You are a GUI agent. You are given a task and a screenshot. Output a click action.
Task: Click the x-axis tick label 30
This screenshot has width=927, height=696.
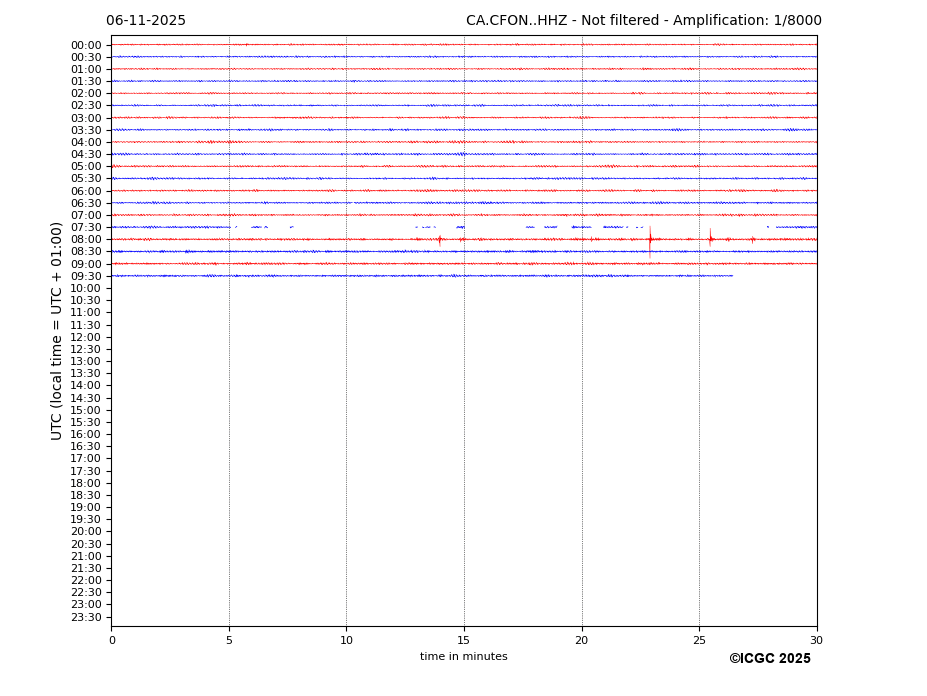[816, 641]
